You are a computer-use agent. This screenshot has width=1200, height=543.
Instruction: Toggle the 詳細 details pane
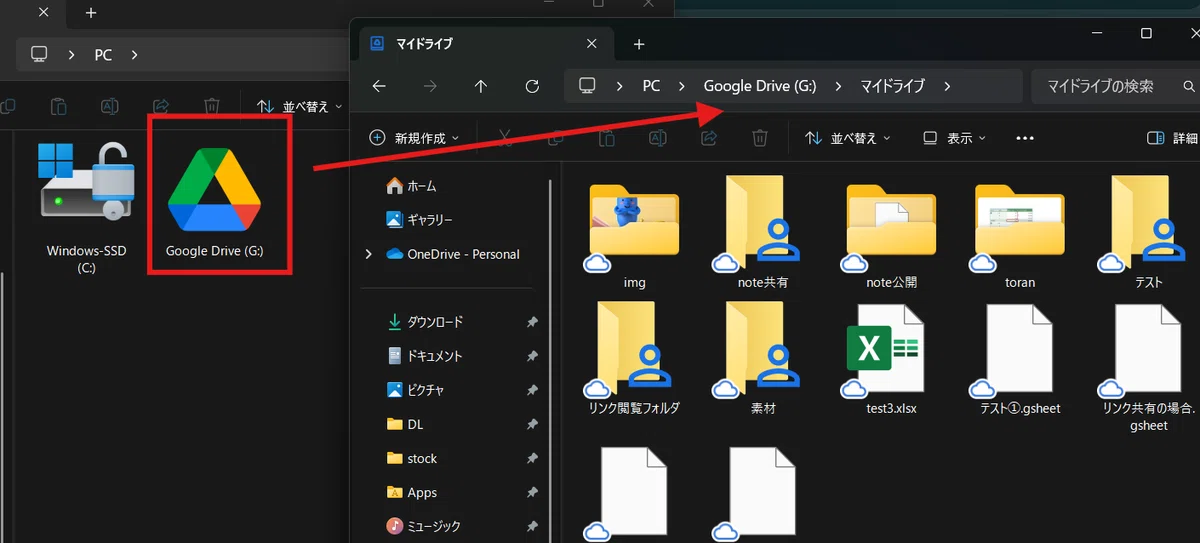1172,138
